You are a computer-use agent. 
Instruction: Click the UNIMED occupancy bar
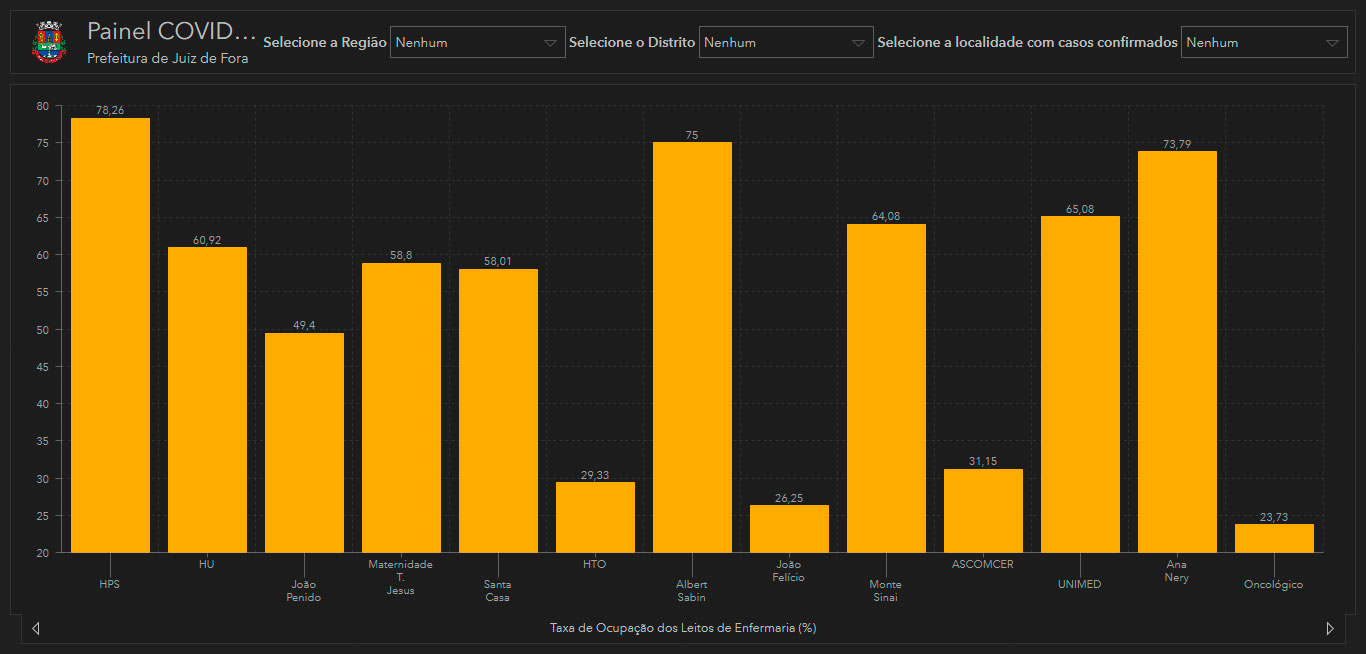tap(1080, 384)
